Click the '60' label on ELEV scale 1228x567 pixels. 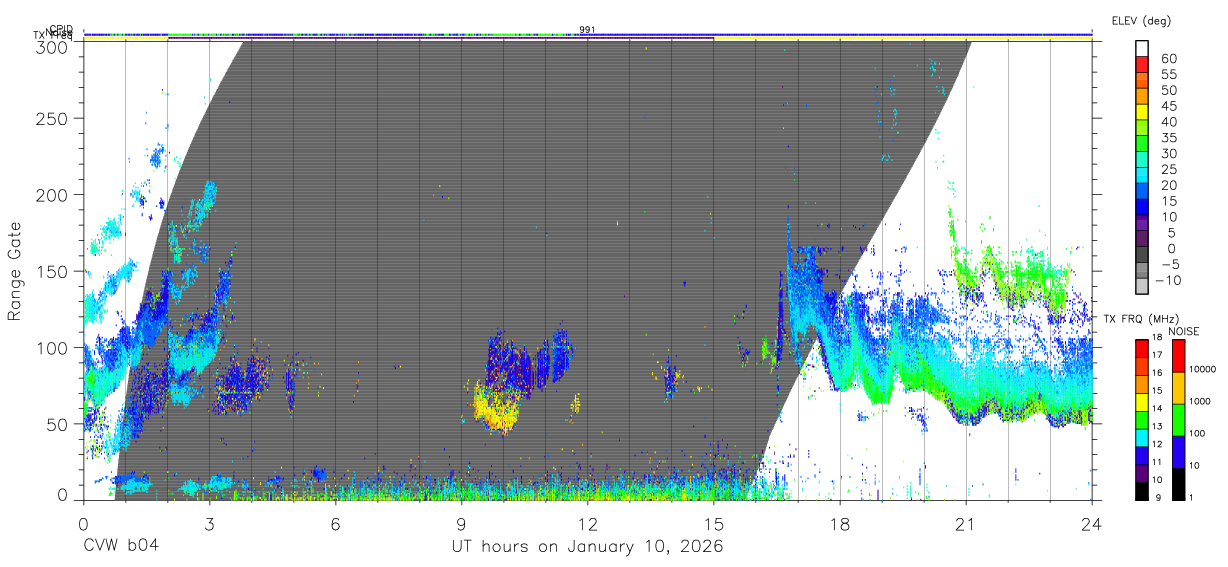1167,58
